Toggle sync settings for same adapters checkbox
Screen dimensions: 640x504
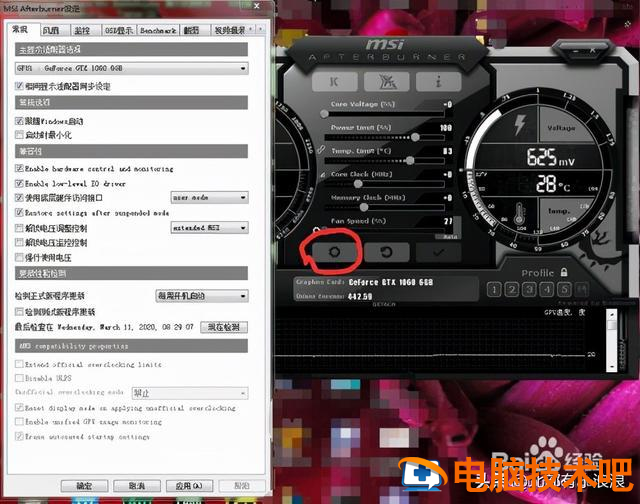click(19, 86)
